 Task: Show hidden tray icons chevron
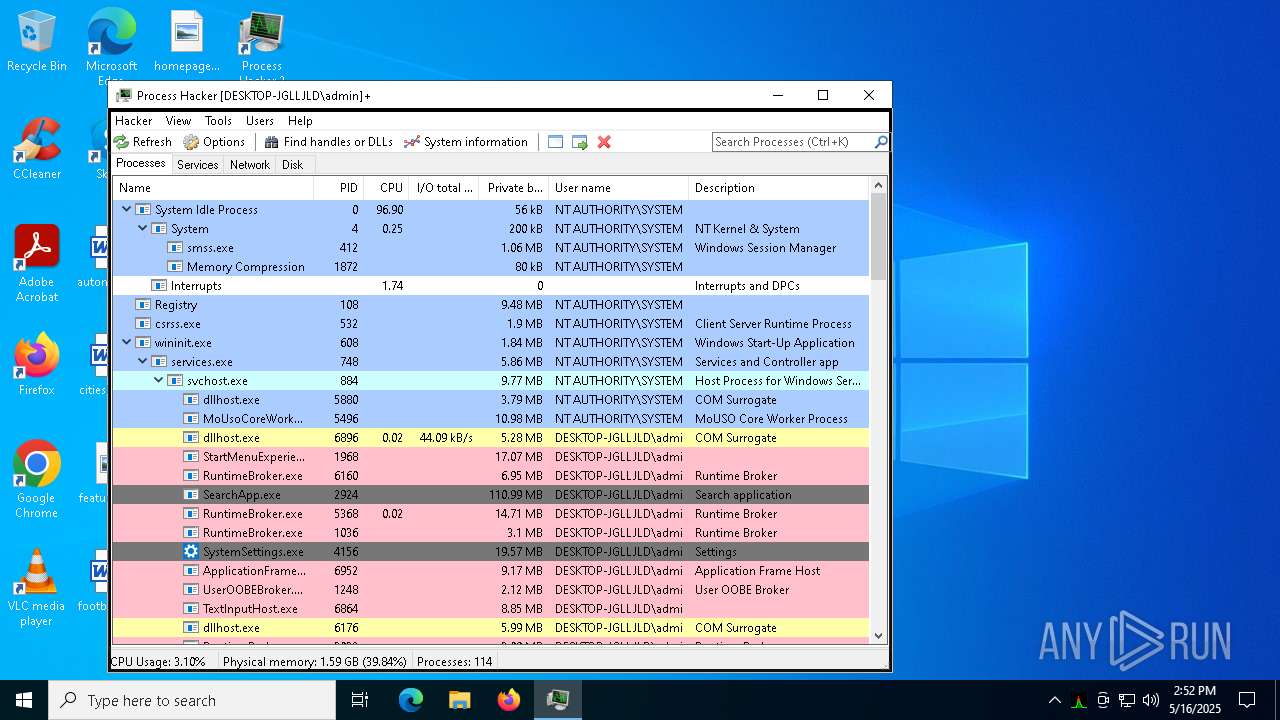point(1054,700)
